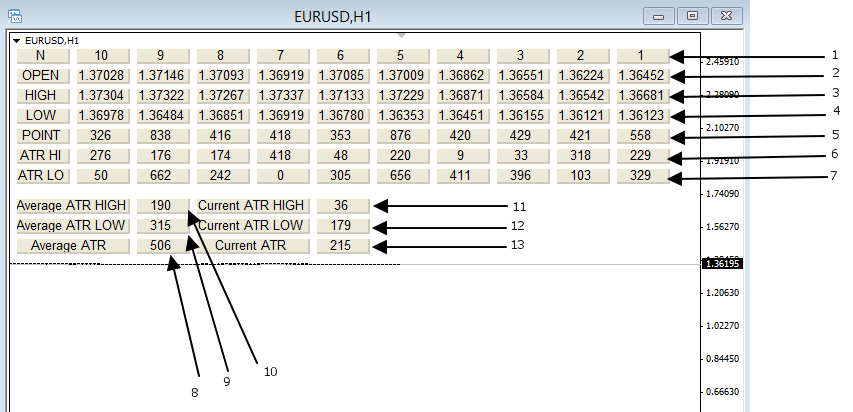The width and height of the screenshot is (853, 412).
Task: Click the HIGH row label button
Action: coord(44,96)
